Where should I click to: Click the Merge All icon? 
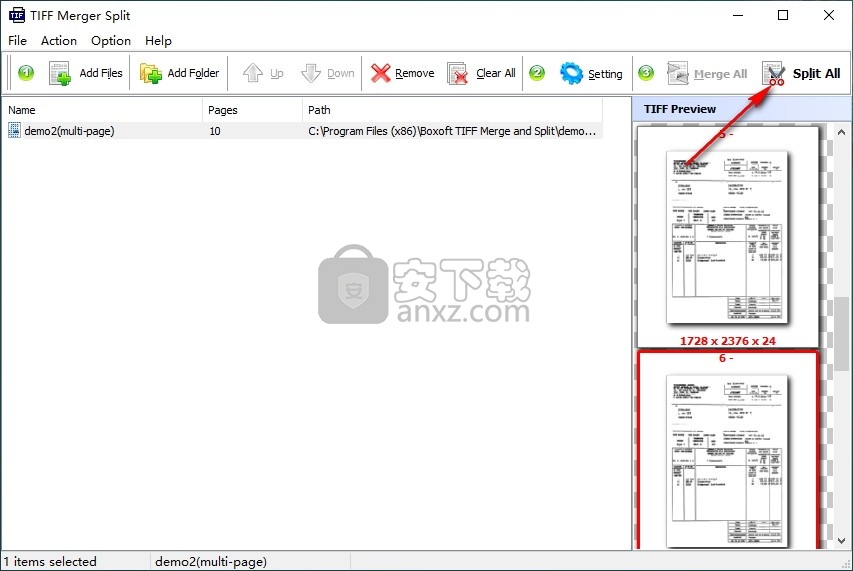[678, 73]
